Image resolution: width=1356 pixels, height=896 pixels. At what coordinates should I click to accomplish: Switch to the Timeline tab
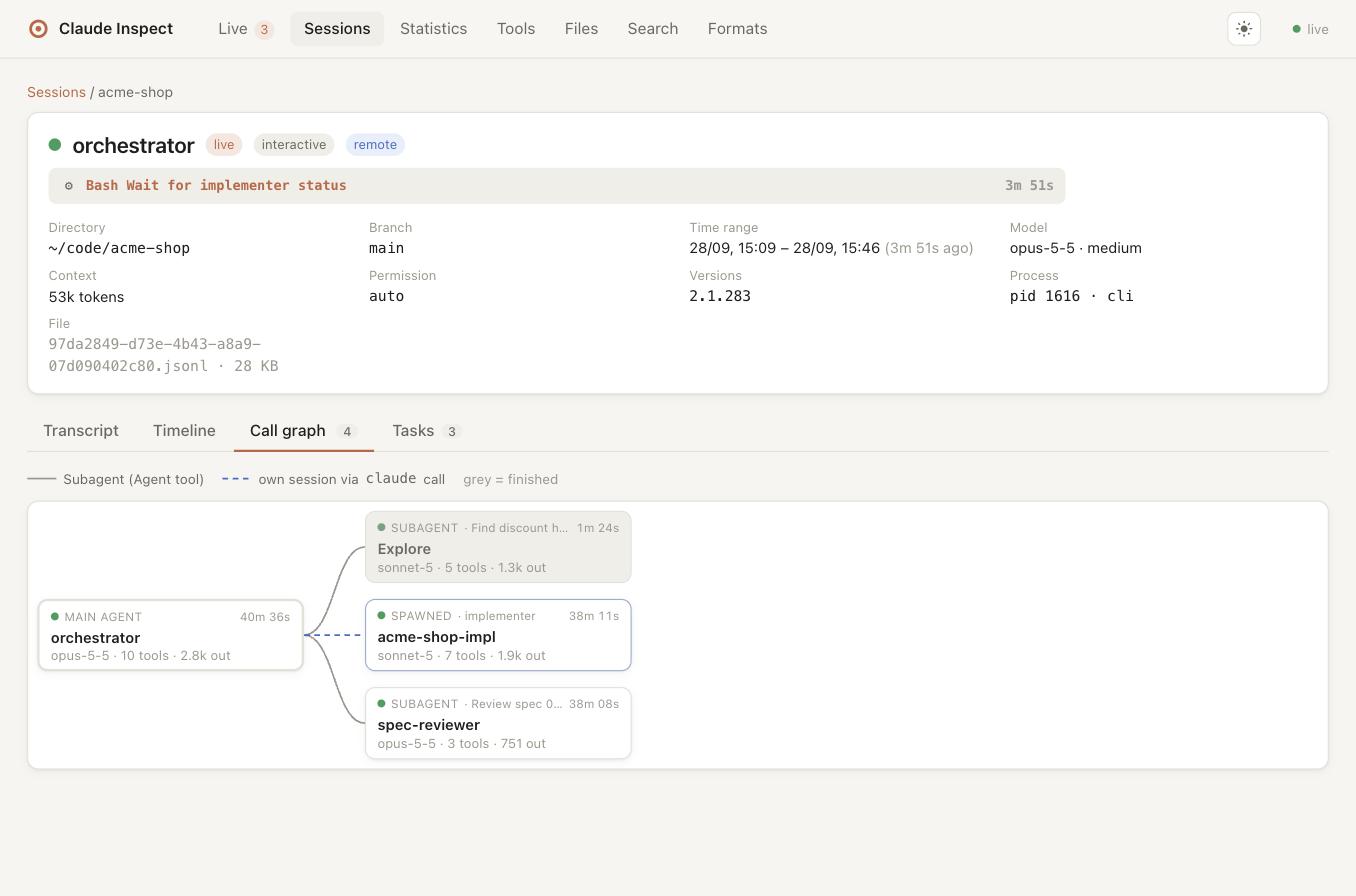tap(184, 431)
